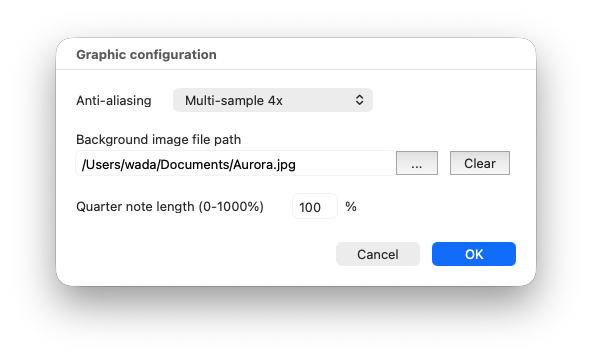Open the Anti-aliasing dropdown menu
The image size is (592, 360).
tap(273, 100)
